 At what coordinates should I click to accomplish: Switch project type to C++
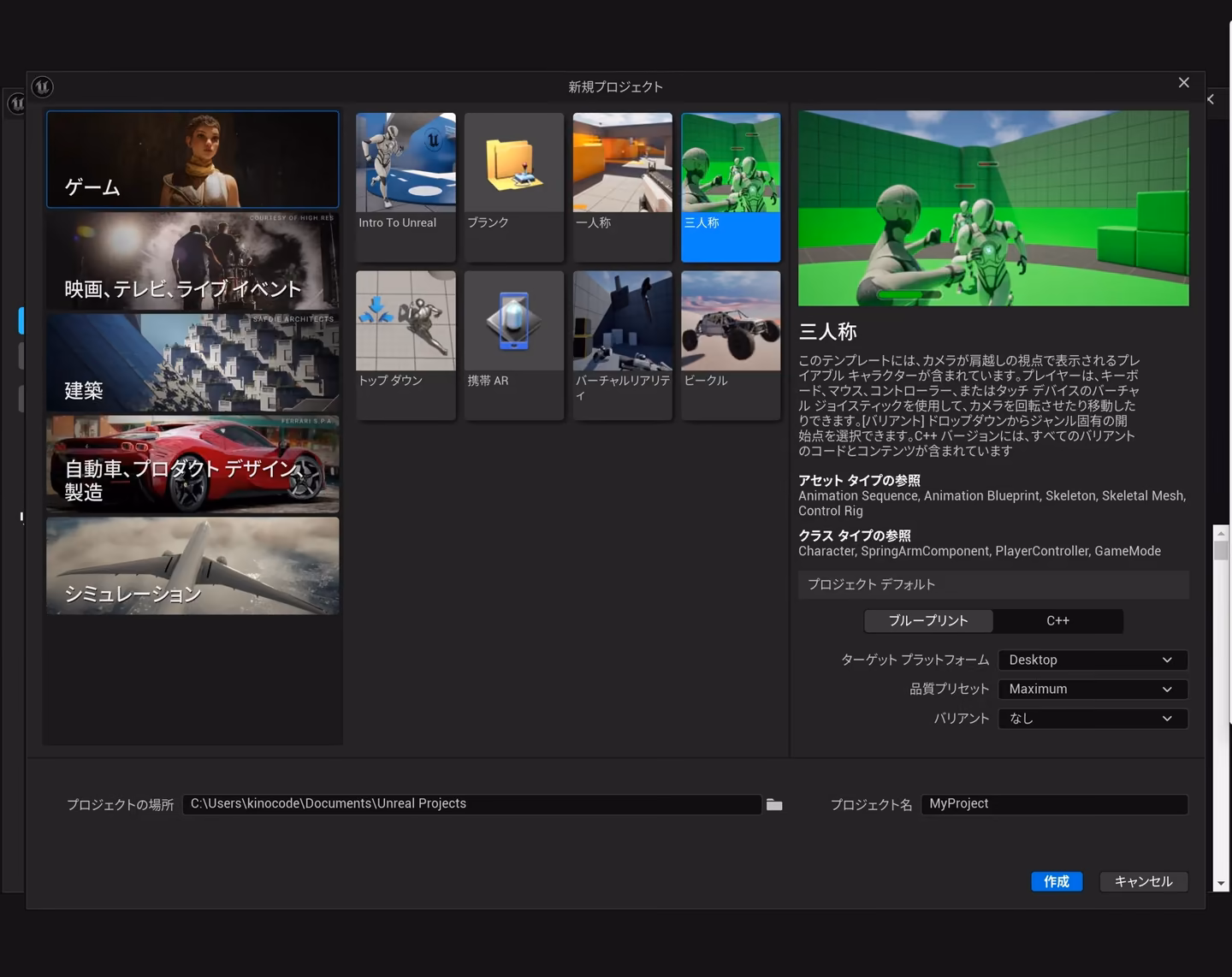[x=1058, y=621]
